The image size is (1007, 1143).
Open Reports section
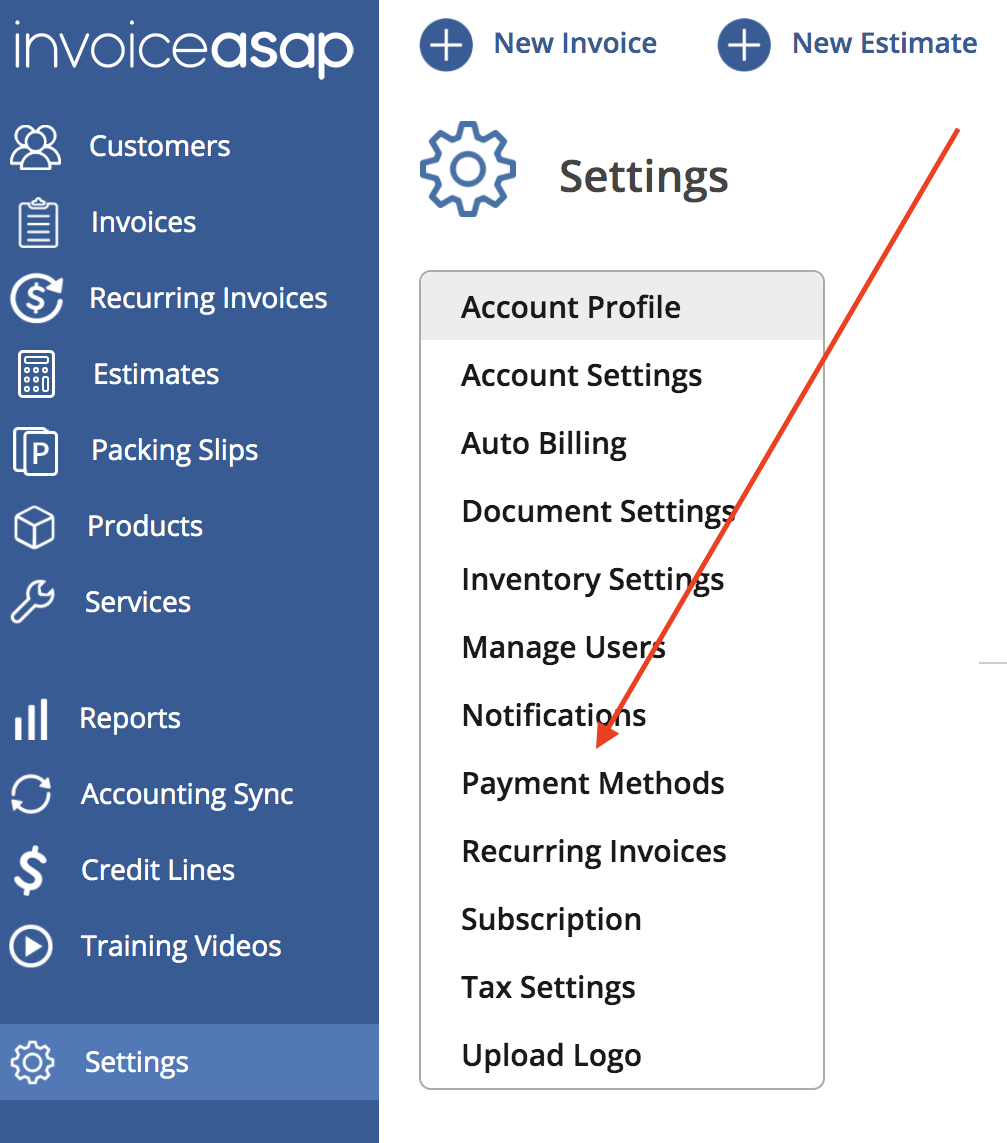(x=130, y=719)
